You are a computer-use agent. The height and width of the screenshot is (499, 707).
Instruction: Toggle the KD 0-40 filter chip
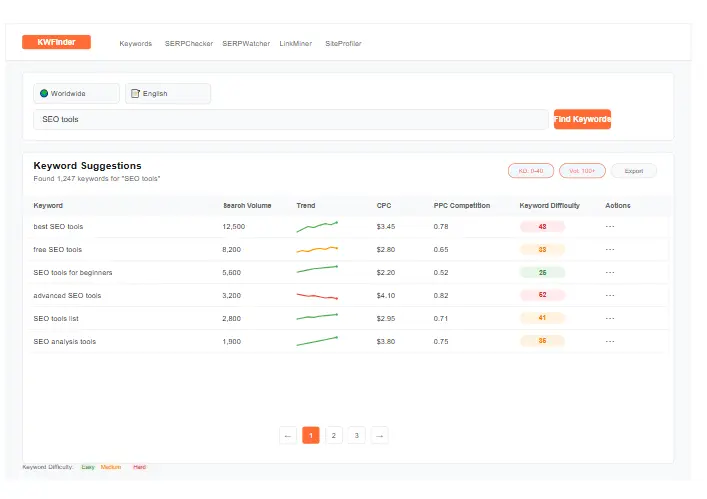531,171
